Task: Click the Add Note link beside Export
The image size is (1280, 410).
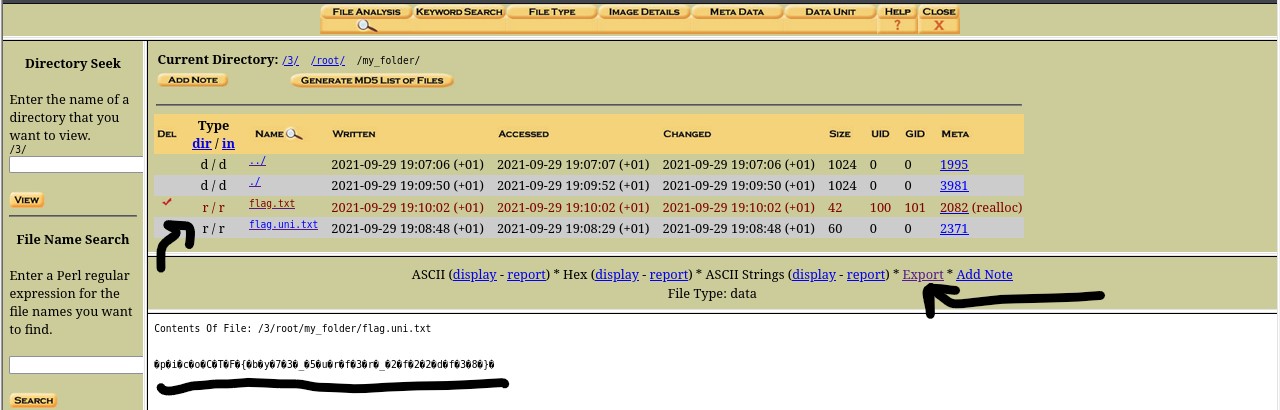Action: point(984,275)
